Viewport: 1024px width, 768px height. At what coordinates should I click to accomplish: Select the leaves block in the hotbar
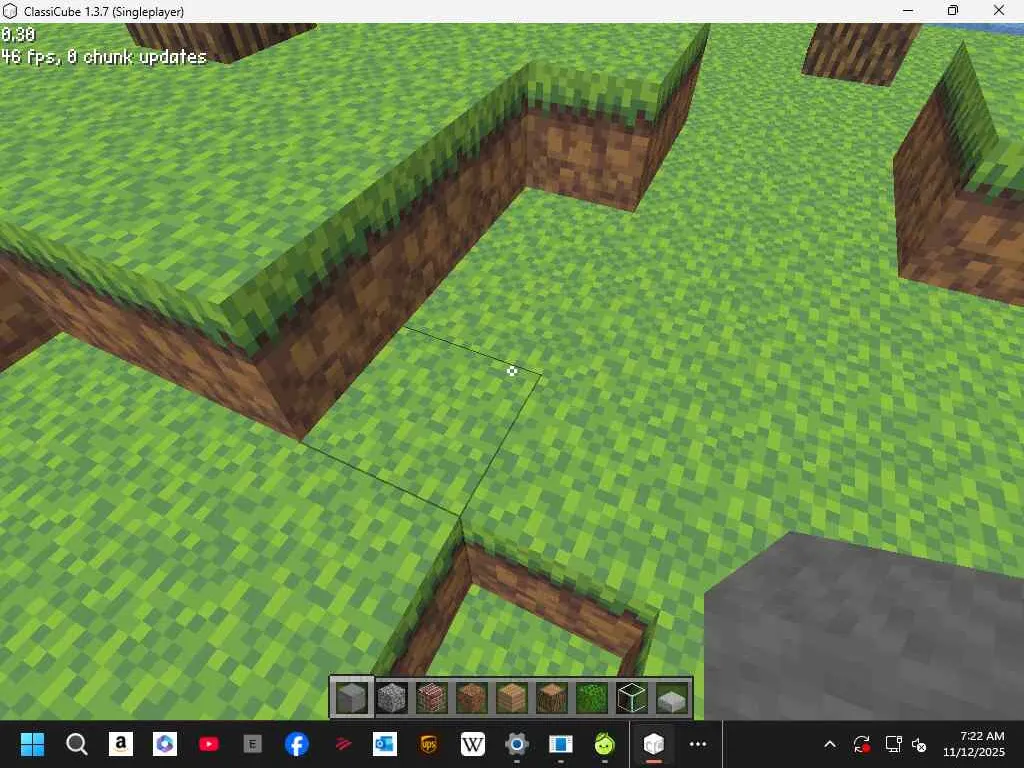pos(591,697)
